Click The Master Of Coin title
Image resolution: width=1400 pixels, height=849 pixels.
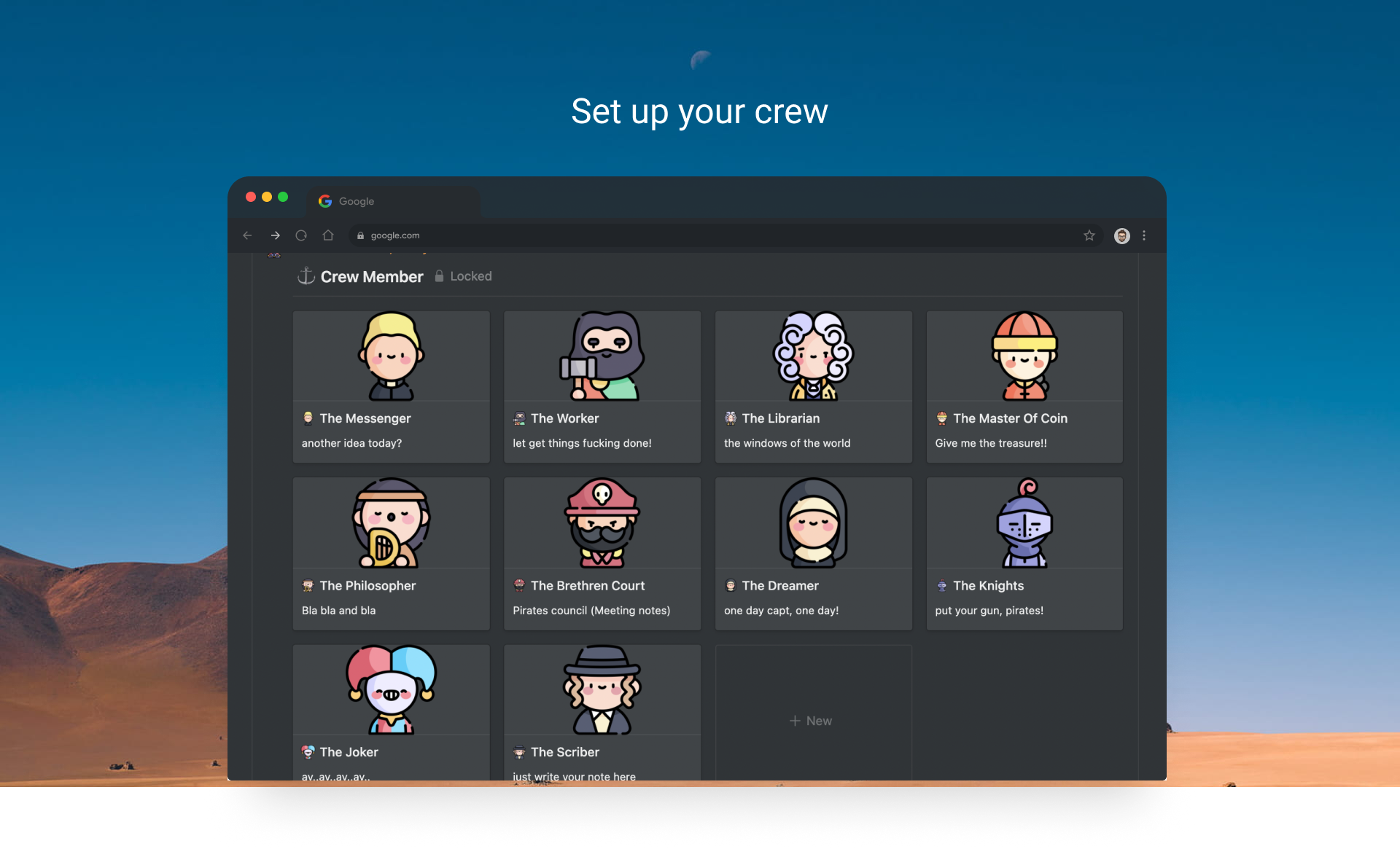pos(1010,418)
